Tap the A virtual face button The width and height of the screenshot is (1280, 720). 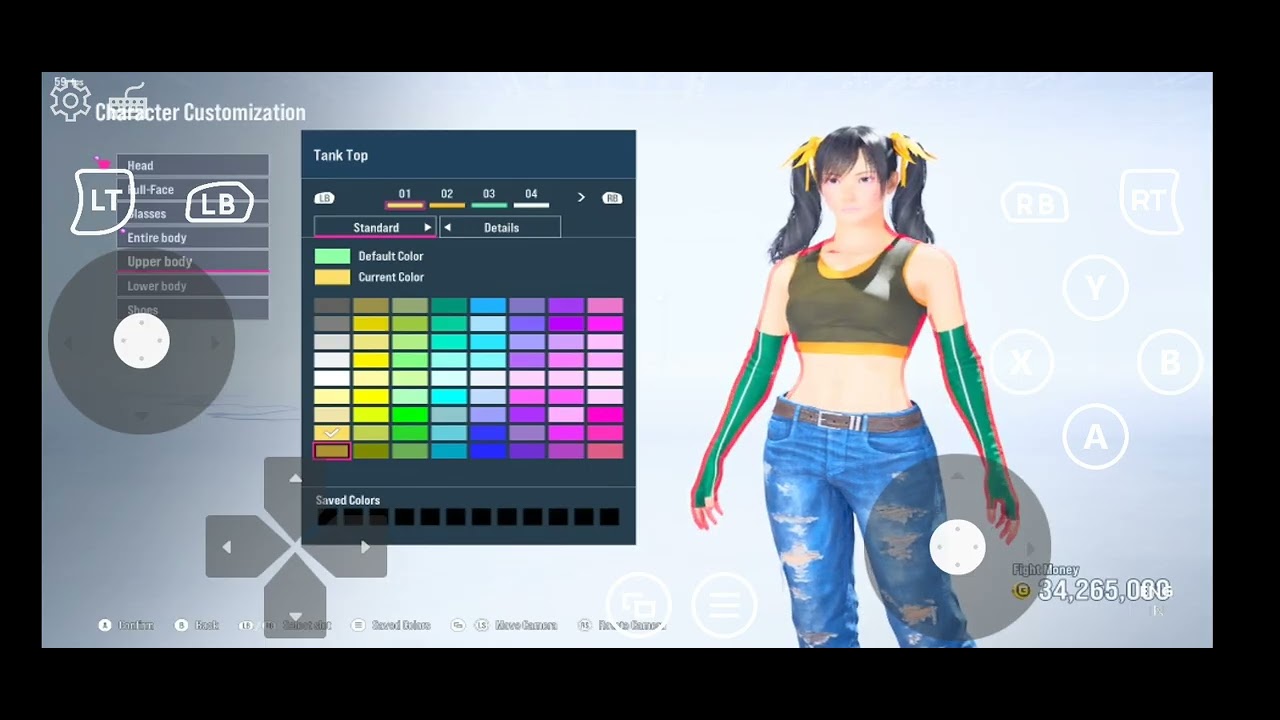pyautogui.click(x=1096, y=437)
